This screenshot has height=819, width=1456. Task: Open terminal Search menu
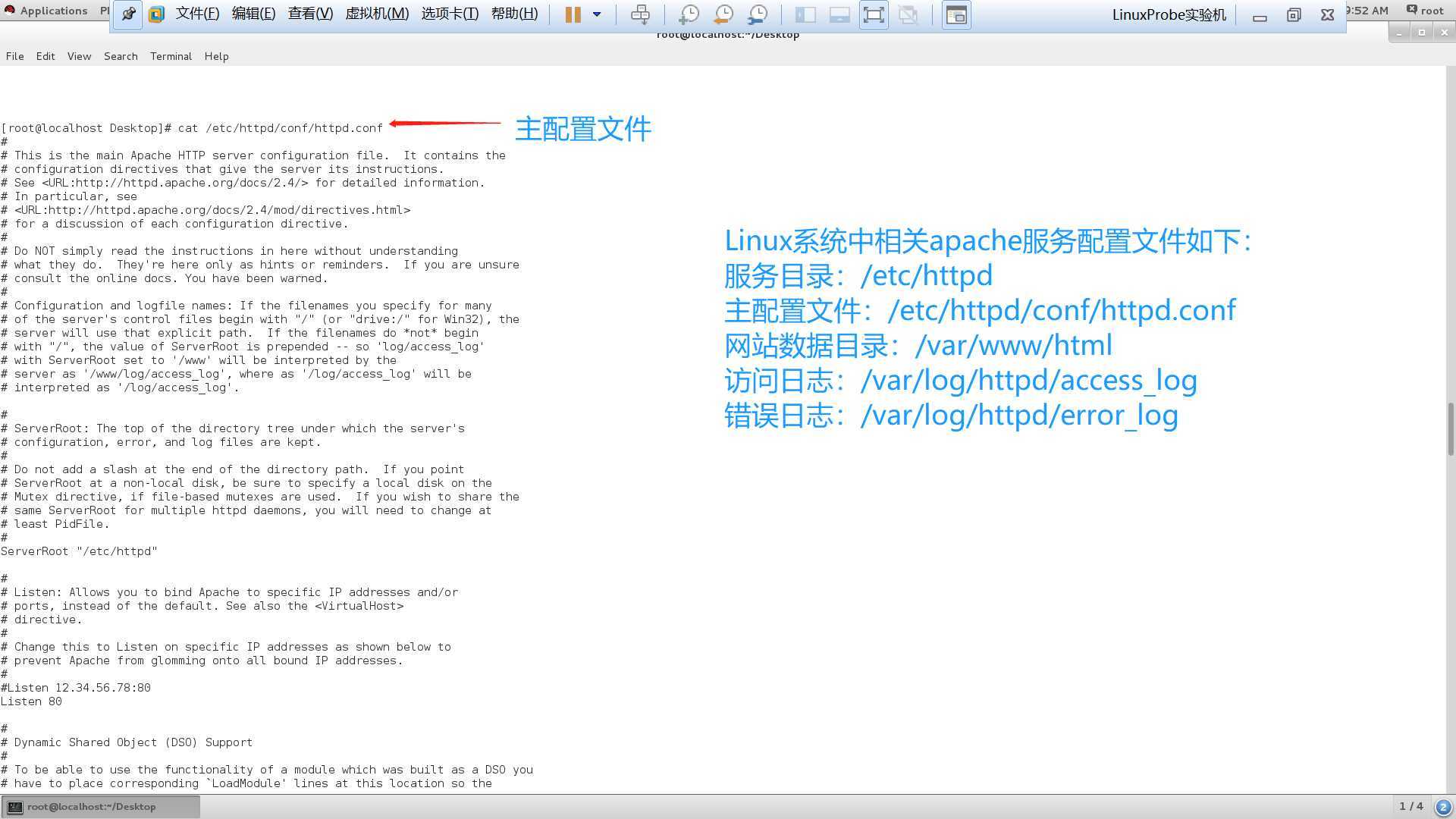pyautogui.click(x=121, y=56)
